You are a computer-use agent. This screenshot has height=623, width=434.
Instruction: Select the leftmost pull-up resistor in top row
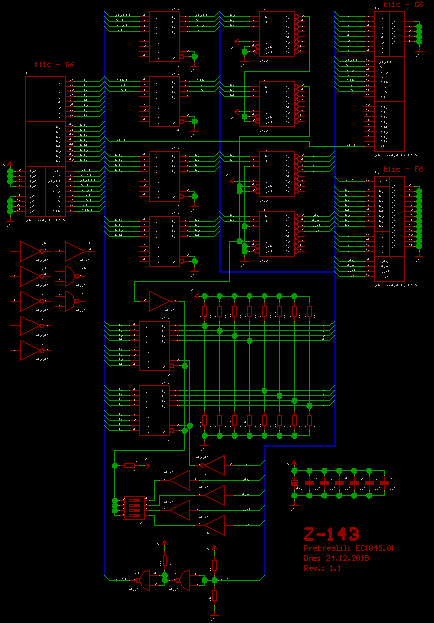205,312
